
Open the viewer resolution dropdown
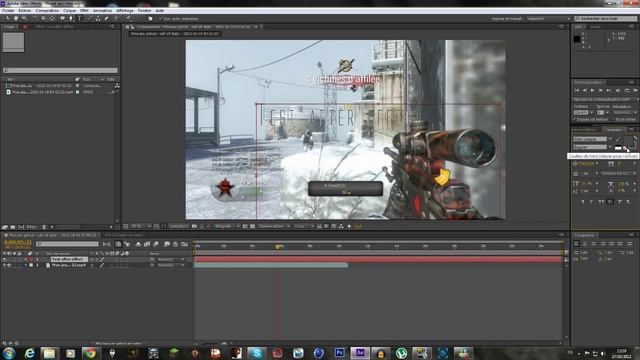coord(227,226)
